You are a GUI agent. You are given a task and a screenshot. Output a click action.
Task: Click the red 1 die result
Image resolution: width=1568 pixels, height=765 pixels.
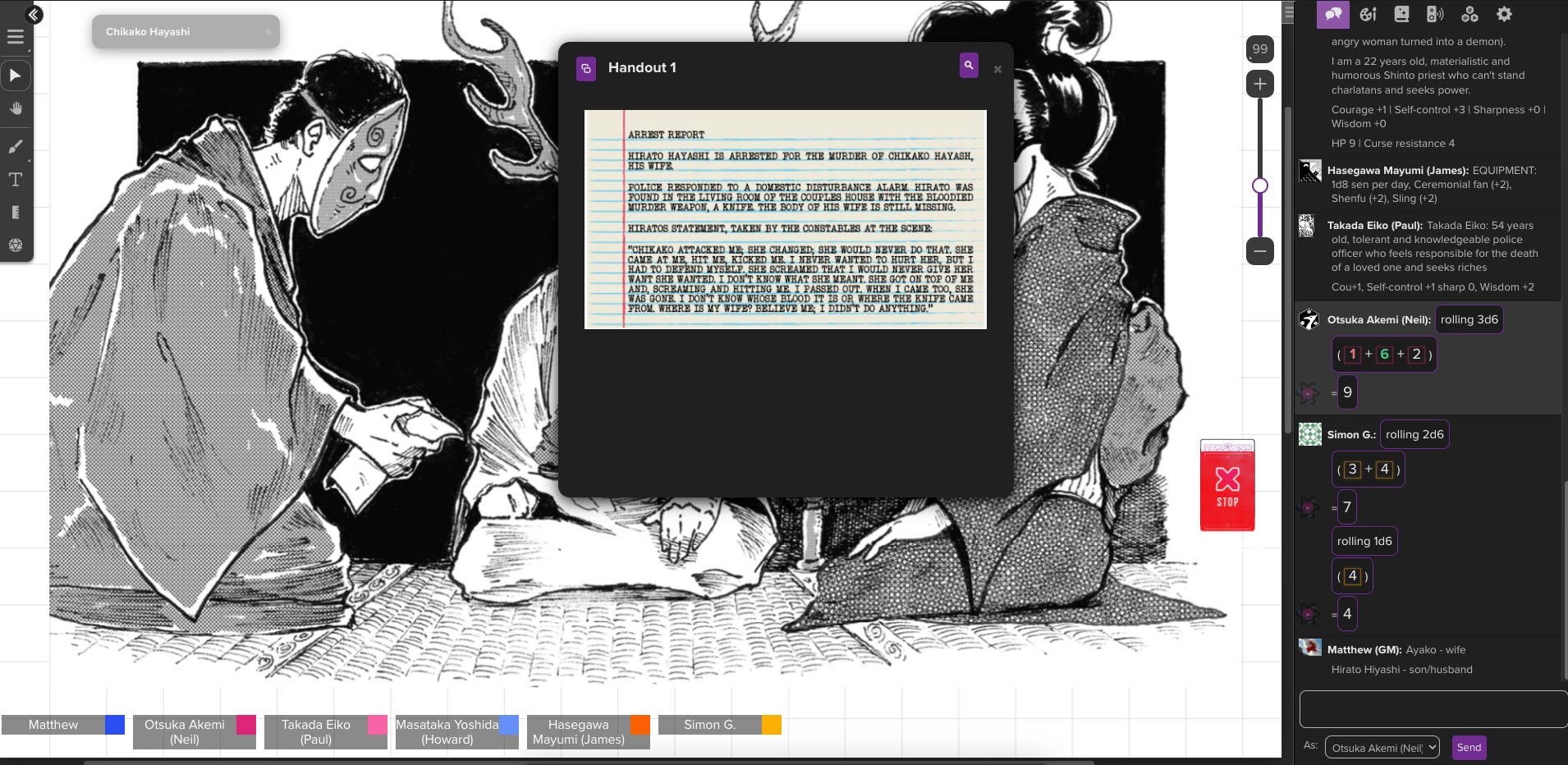pos(1352,355)
